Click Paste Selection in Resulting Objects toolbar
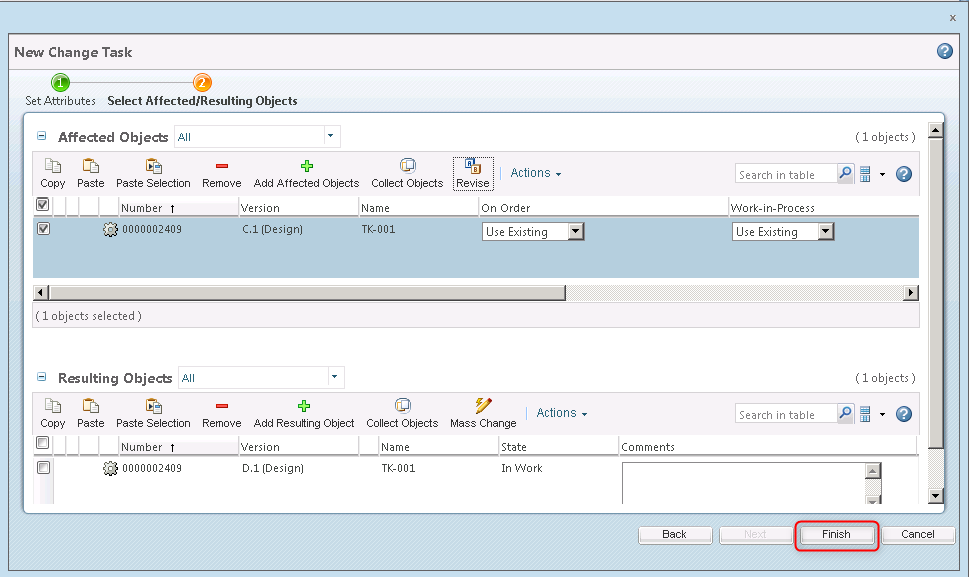The image size is (969, 577). 153,412
